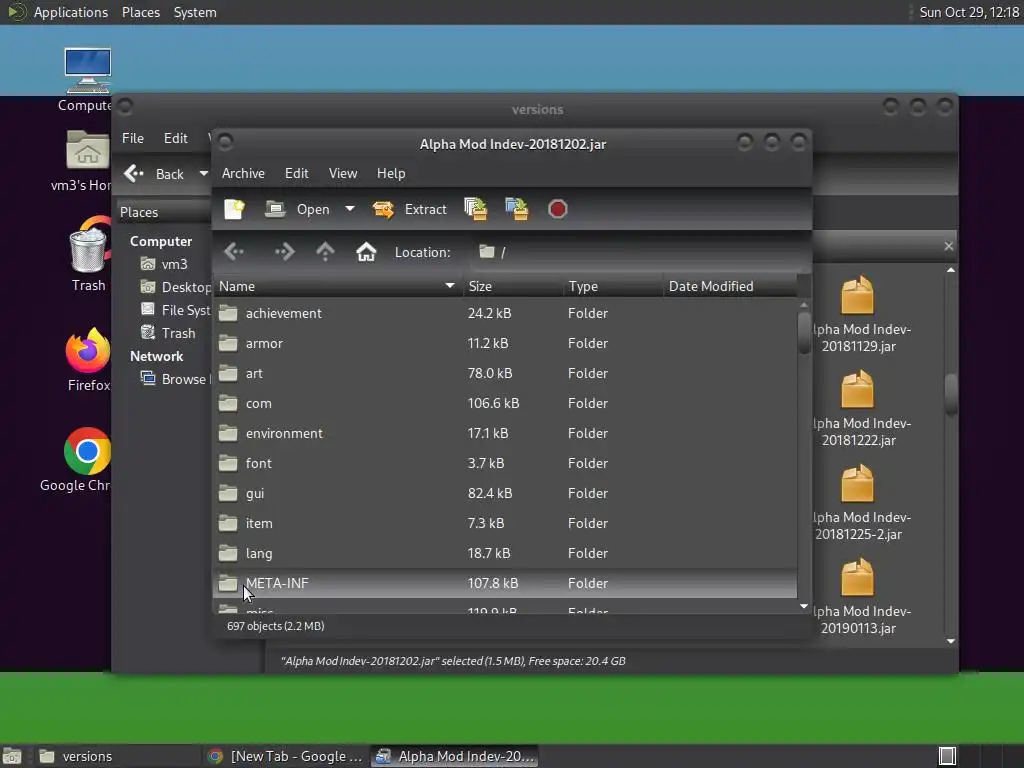Select the META-INF folder row
Screen dimensions: 1024x768
coord(505,583)
